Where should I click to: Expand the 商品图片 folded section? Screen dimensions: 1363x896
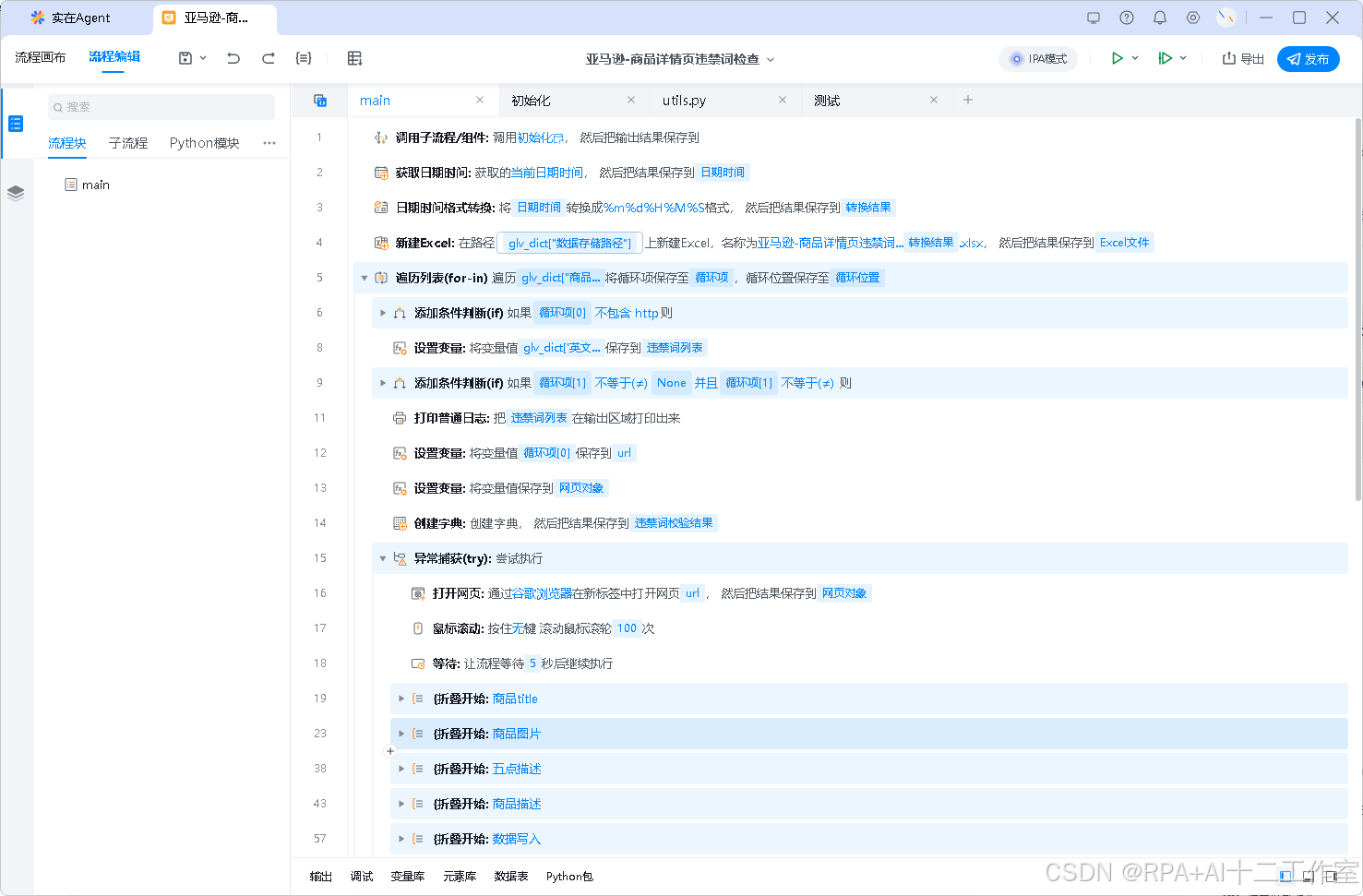401,734
